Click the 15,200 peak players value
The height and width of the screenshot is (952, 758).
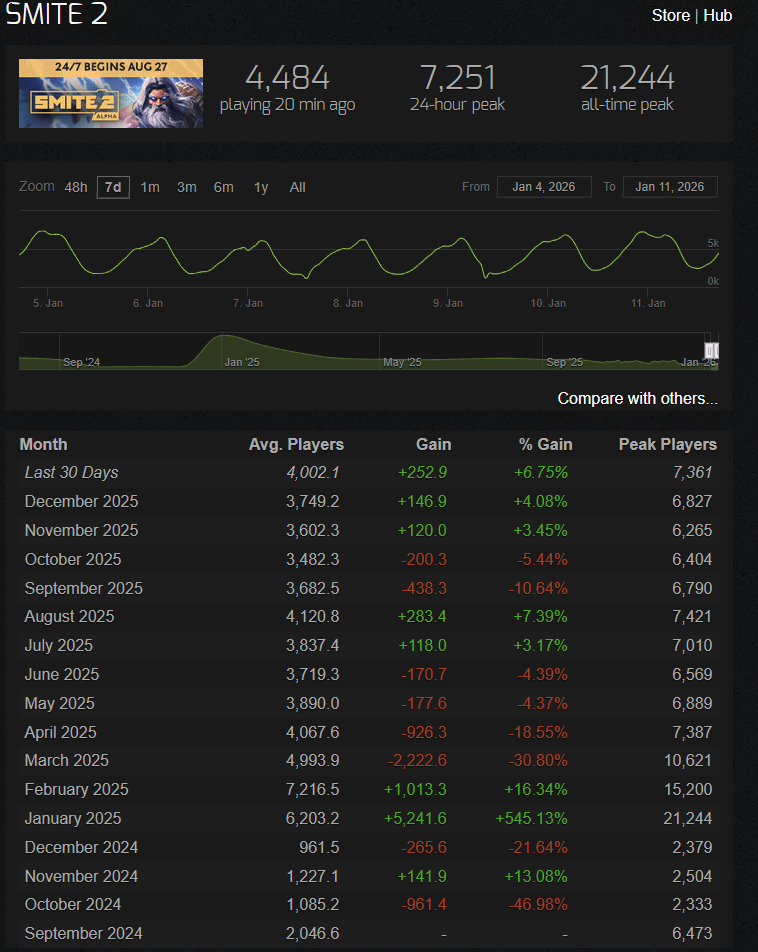[x=688, y=789]
